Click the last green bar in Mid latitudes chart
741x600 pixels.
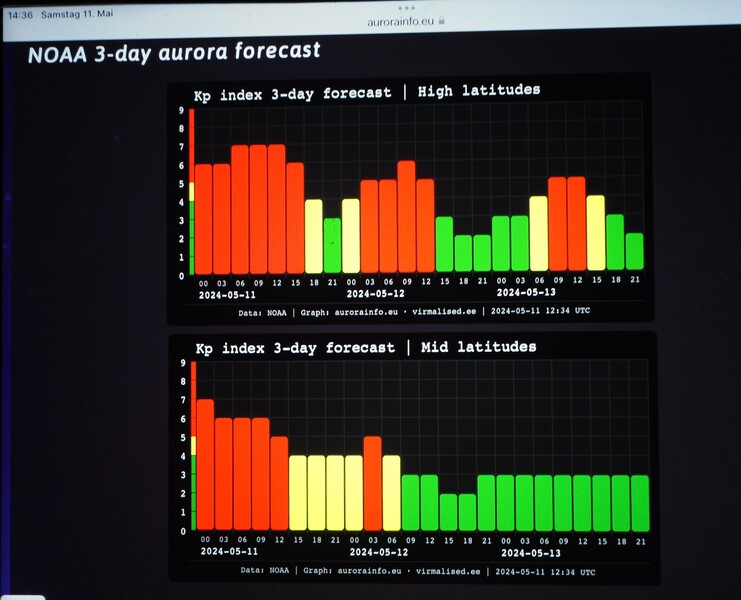(640, 502)
